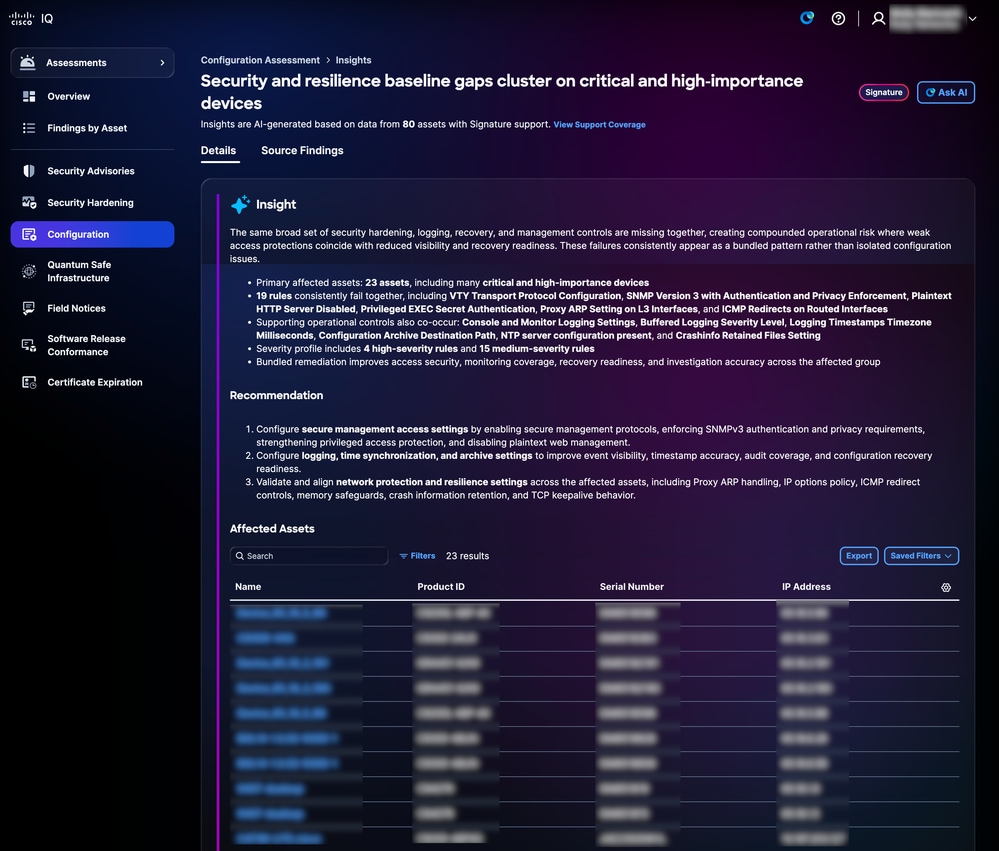Click the Affected Assets search field

(x=309, y=556)
